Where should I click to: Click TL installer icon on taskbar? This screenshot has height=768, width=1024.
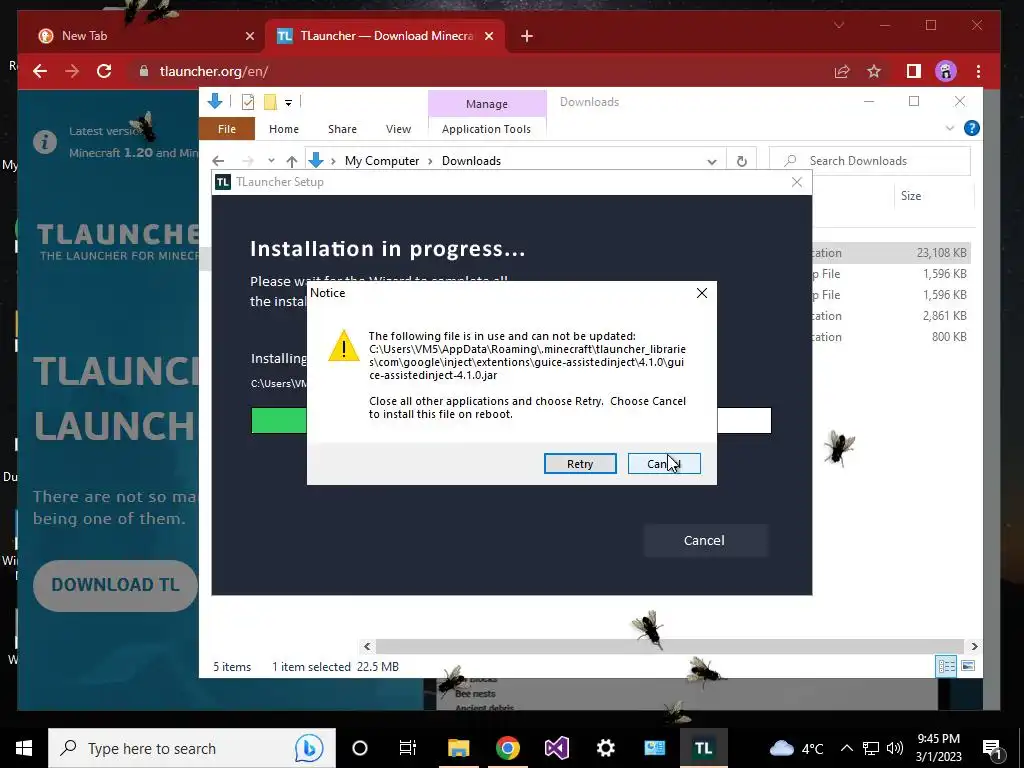[703, 748]
